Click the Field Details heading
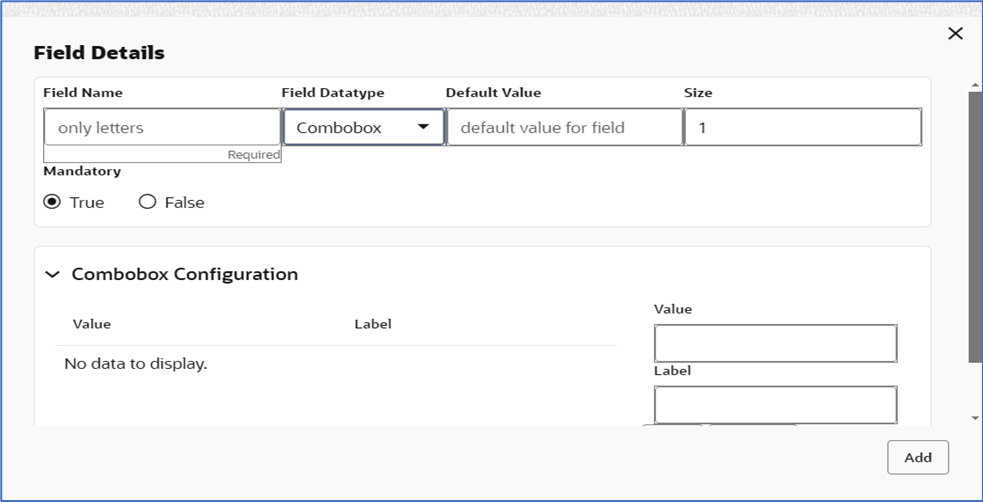The width and height of the screenshot is (983, 502). pyautogui.click(x=99, y=53)
